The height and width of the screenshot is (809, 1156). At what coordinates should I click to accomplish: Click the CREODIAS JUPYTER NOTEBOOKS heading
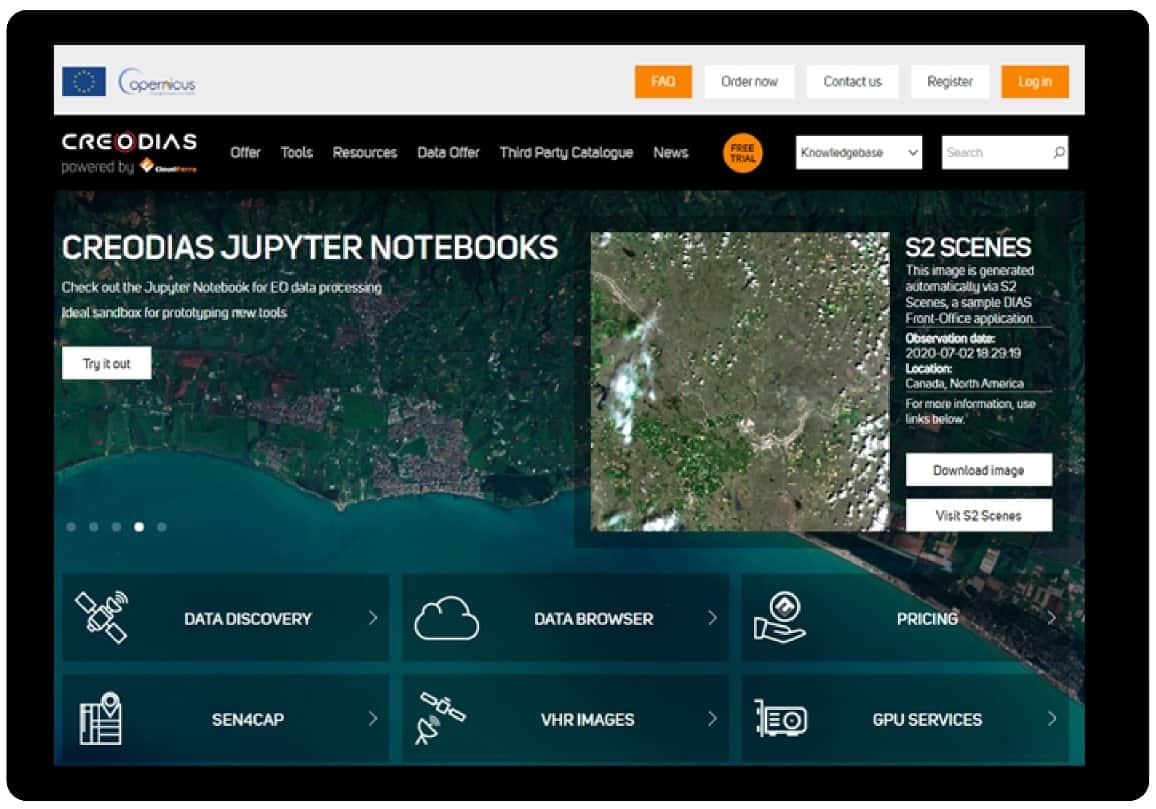[x=310, y=248]
